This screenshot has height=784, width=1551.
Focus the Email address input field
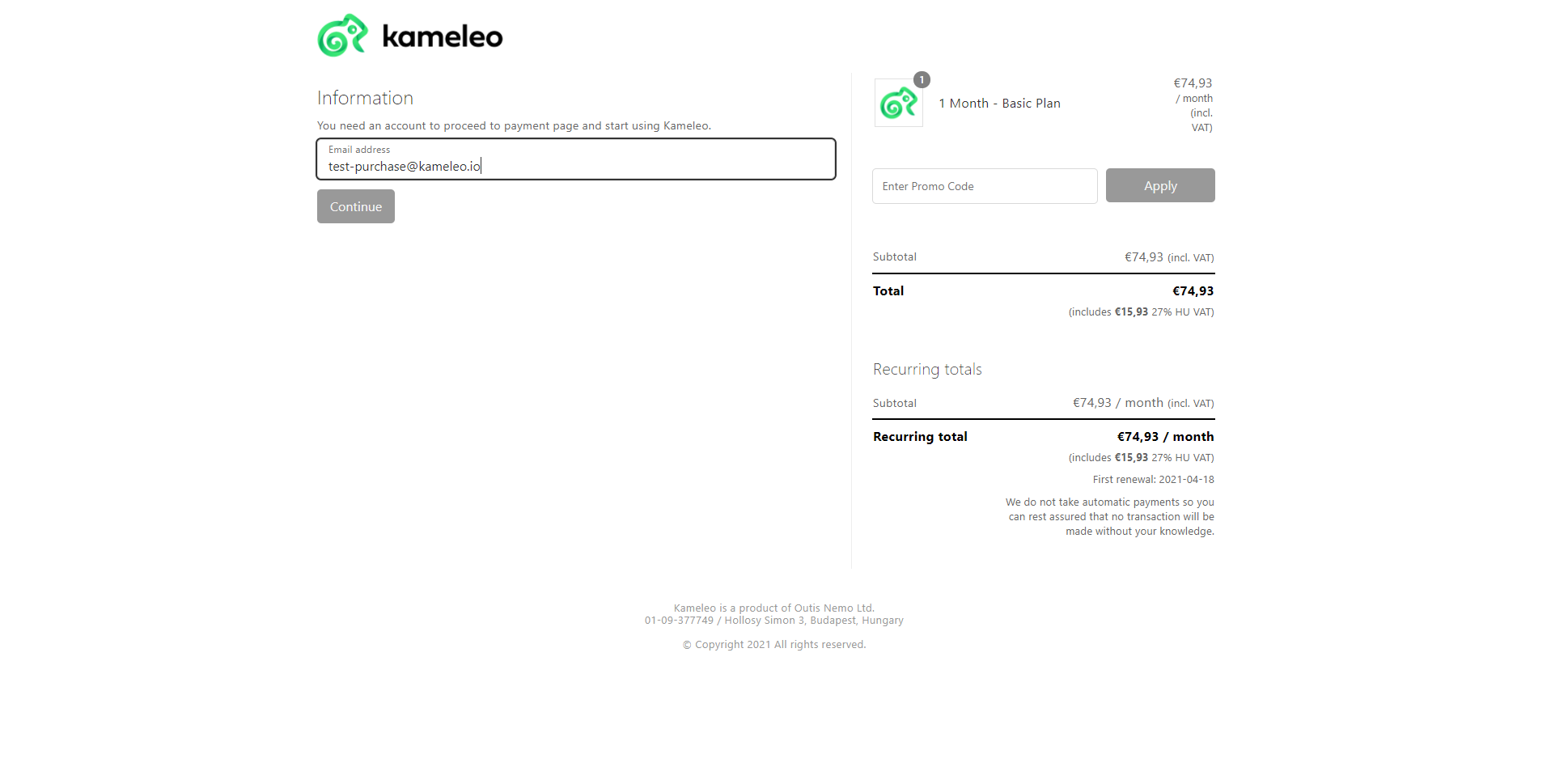[576, 159]
